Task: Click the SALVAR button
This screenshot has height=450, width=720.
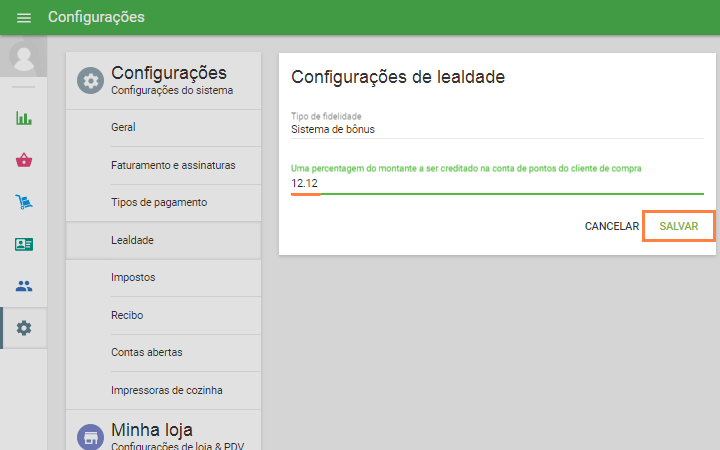Action: 679,226
